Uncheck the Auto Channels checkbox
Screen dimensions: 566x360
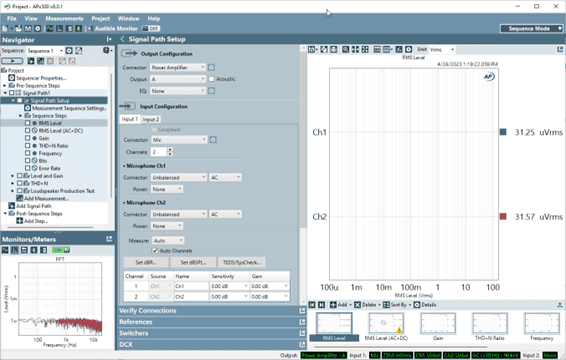[x=155, y=251]
